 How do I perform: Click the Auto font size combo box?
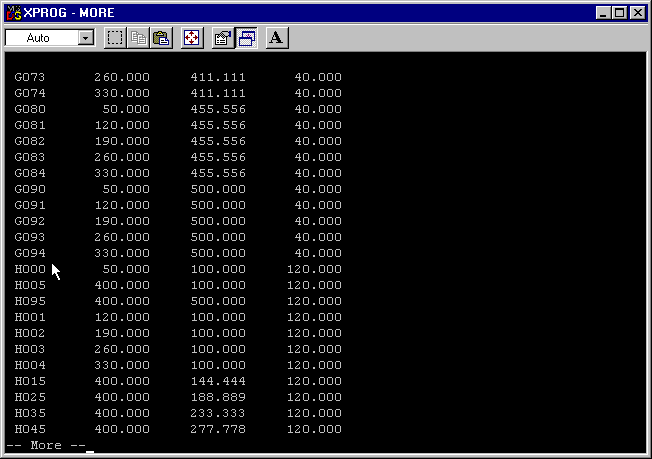[x=41, y=38]
